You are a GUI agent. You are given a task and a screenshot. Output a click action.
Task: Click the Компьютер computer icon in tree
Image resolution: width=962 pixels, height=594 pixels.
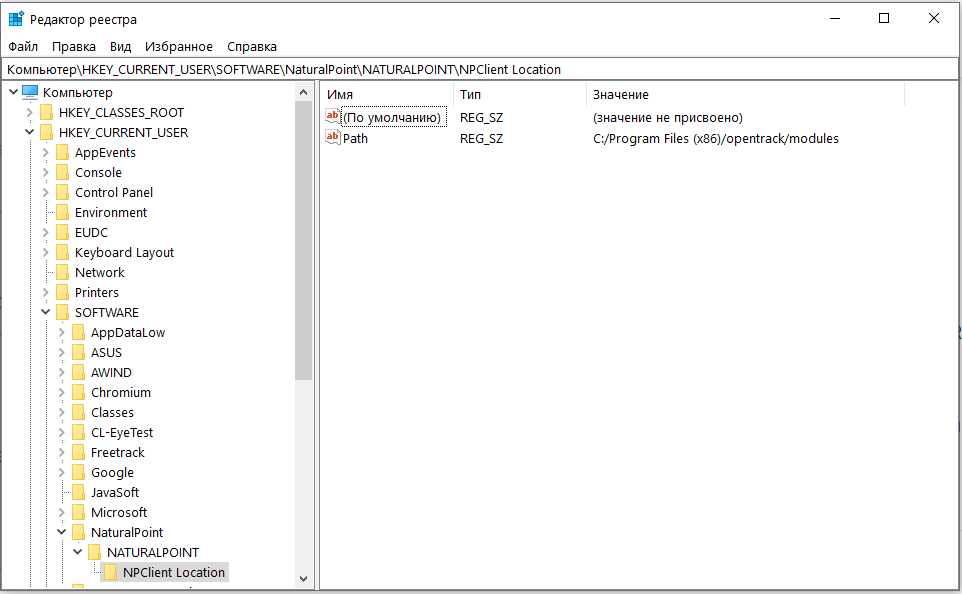point(30,92)
